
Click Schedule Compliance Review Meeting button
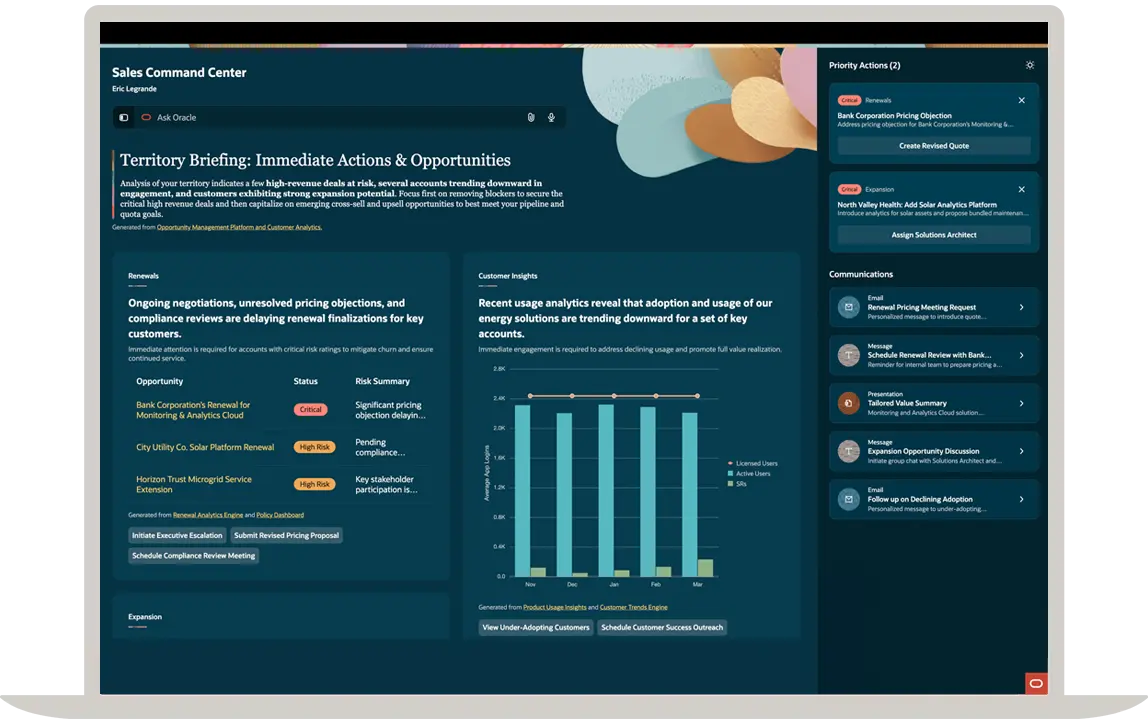click(193, 556)
